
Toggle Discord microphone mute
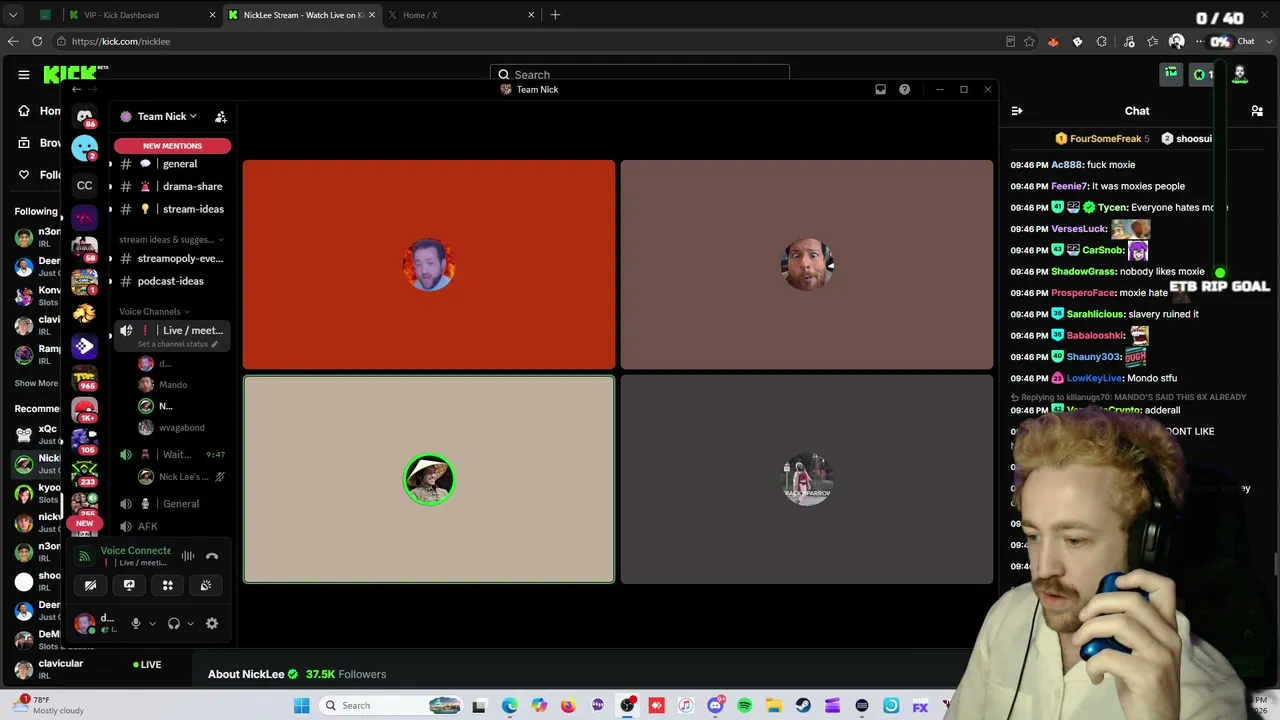click(136, 623)
